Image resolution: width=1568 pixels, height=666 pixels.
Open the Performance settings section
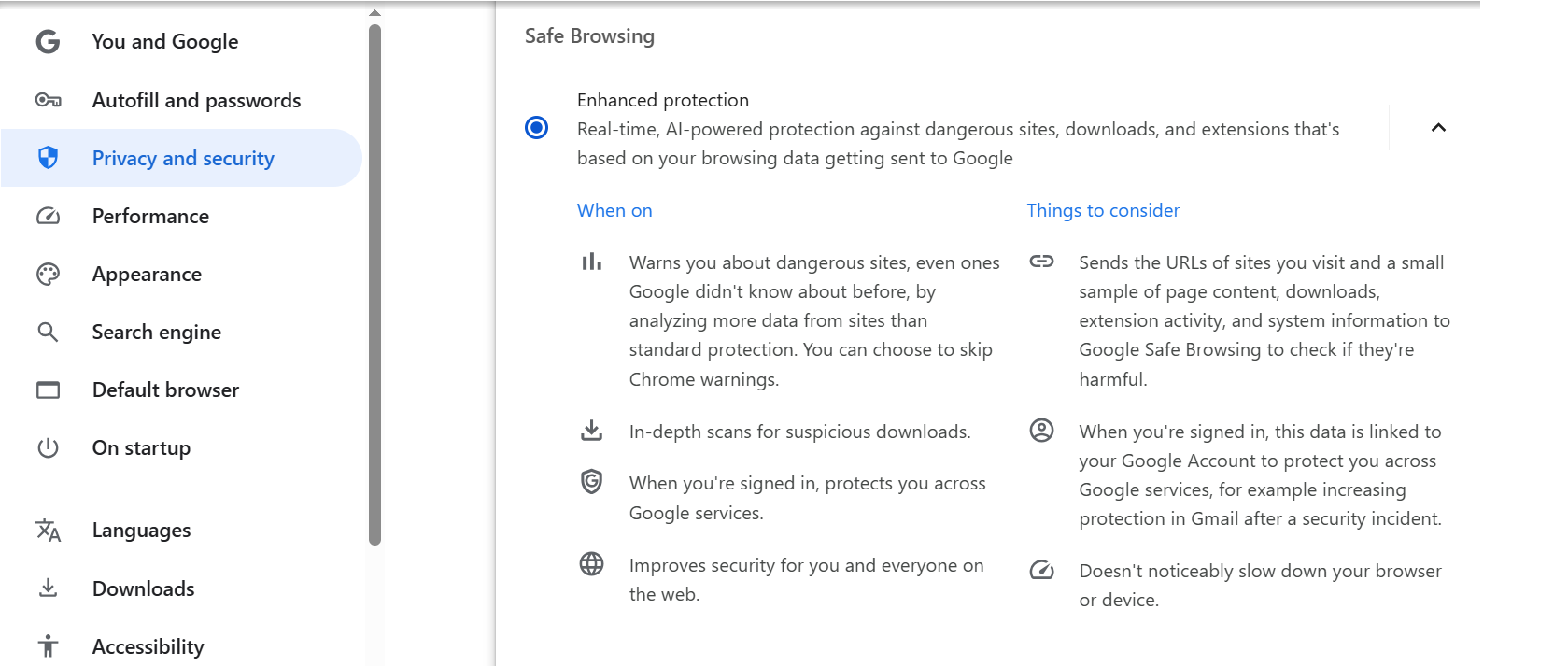(150, 216)
